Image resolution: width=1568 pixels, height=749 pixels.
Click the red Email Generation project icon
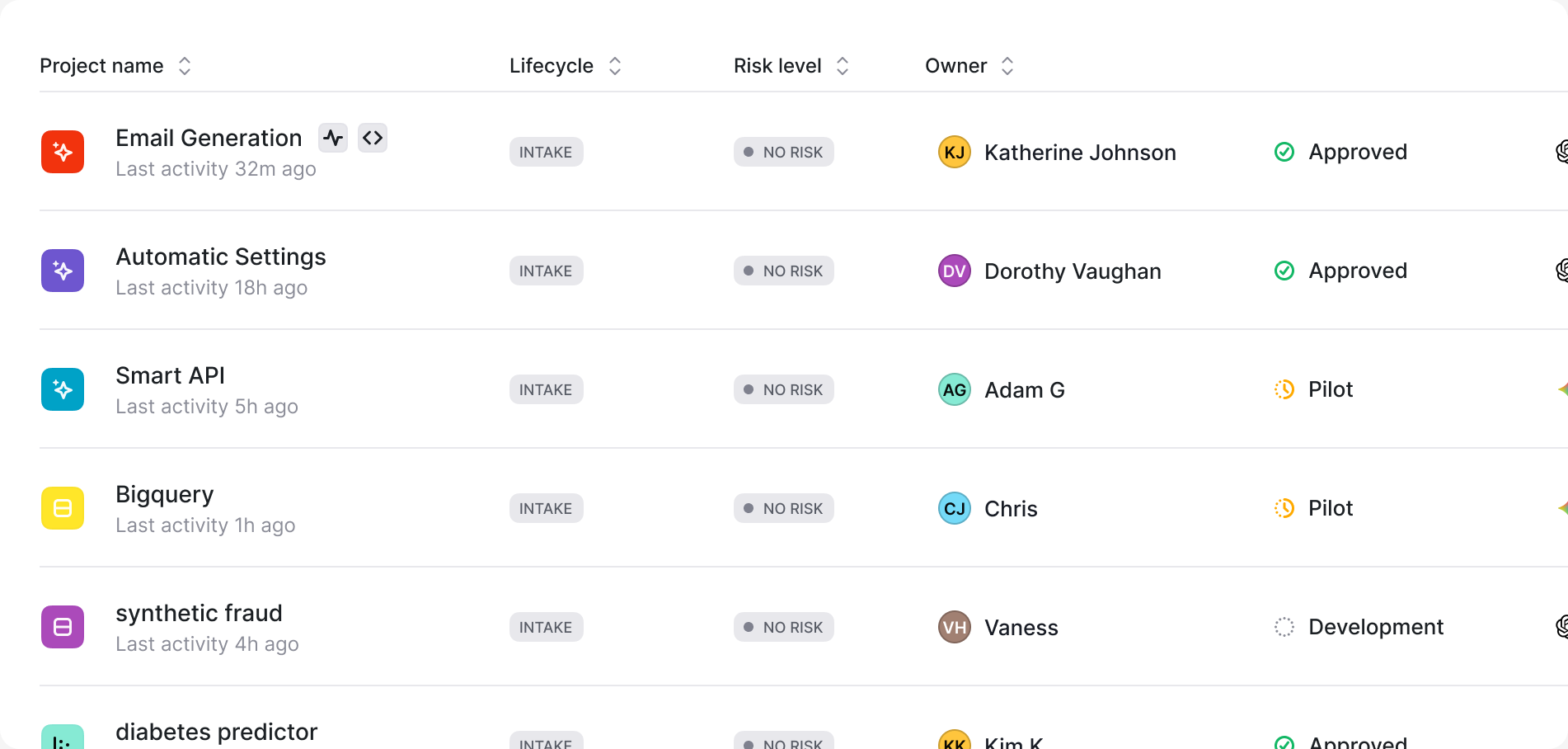point(63,152)
